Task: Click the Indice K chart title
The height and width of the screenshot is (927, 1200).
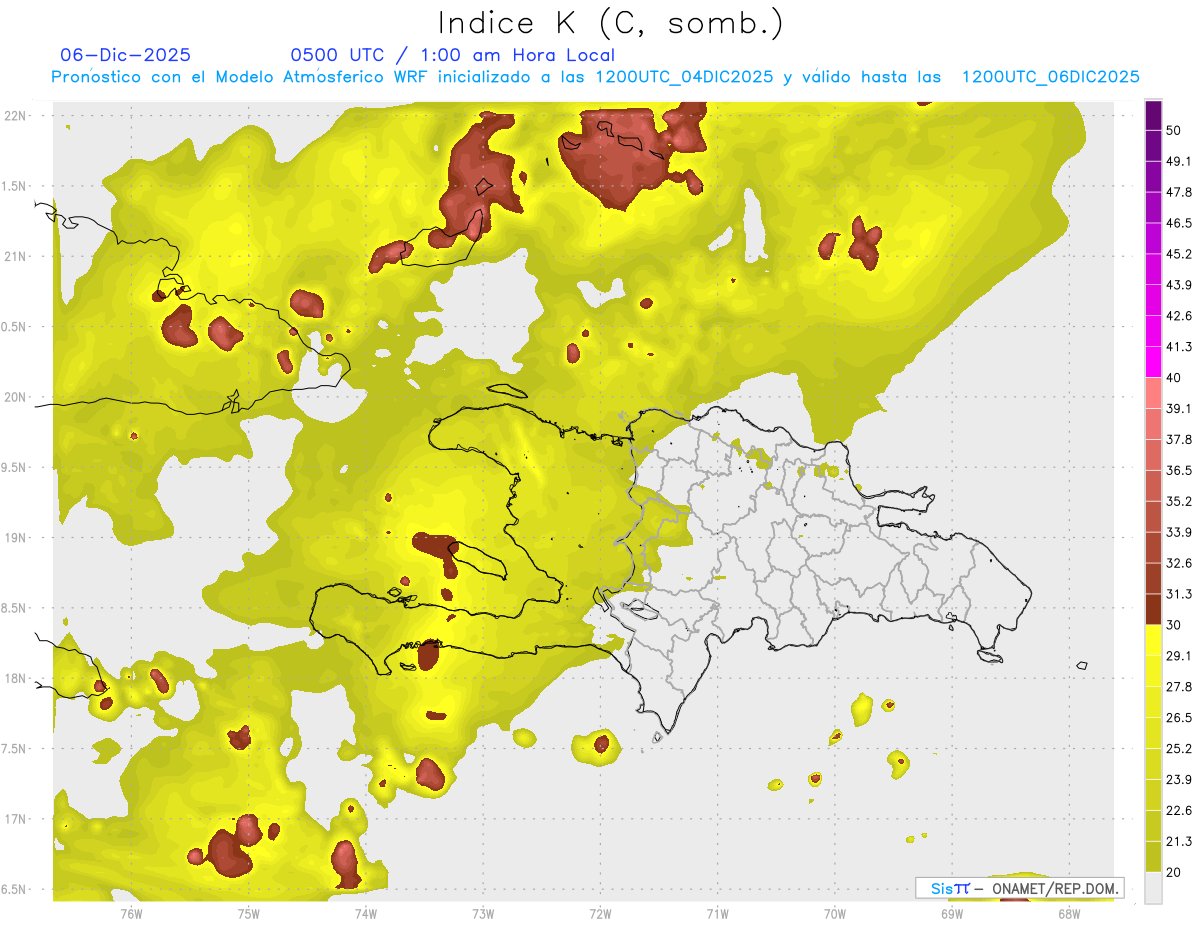Action: point(610,22)
